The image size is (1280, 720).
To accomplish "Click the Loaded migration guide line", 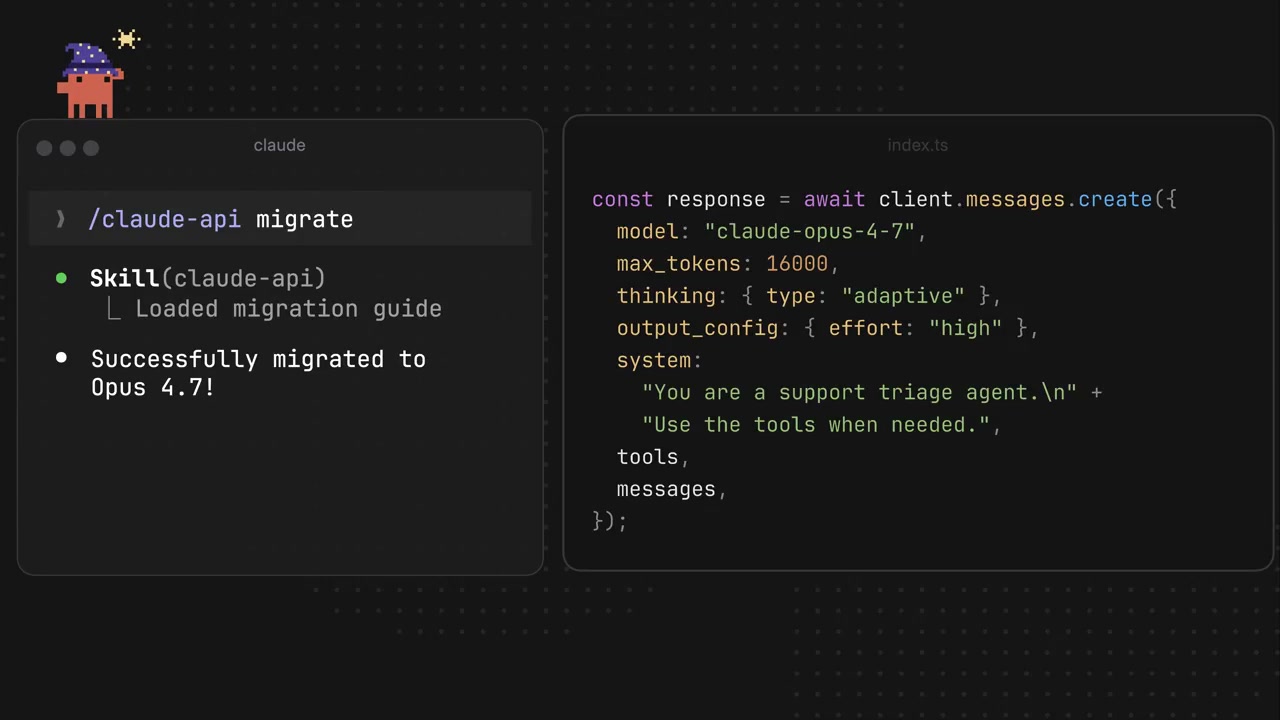I will click(x=288, y=309).
